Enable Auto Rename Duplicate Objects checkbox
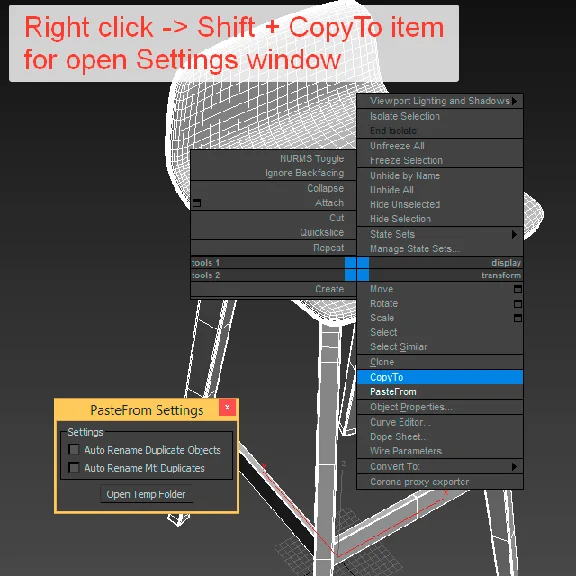The width and height of the screenshot is (576, 576). (74, 450)
